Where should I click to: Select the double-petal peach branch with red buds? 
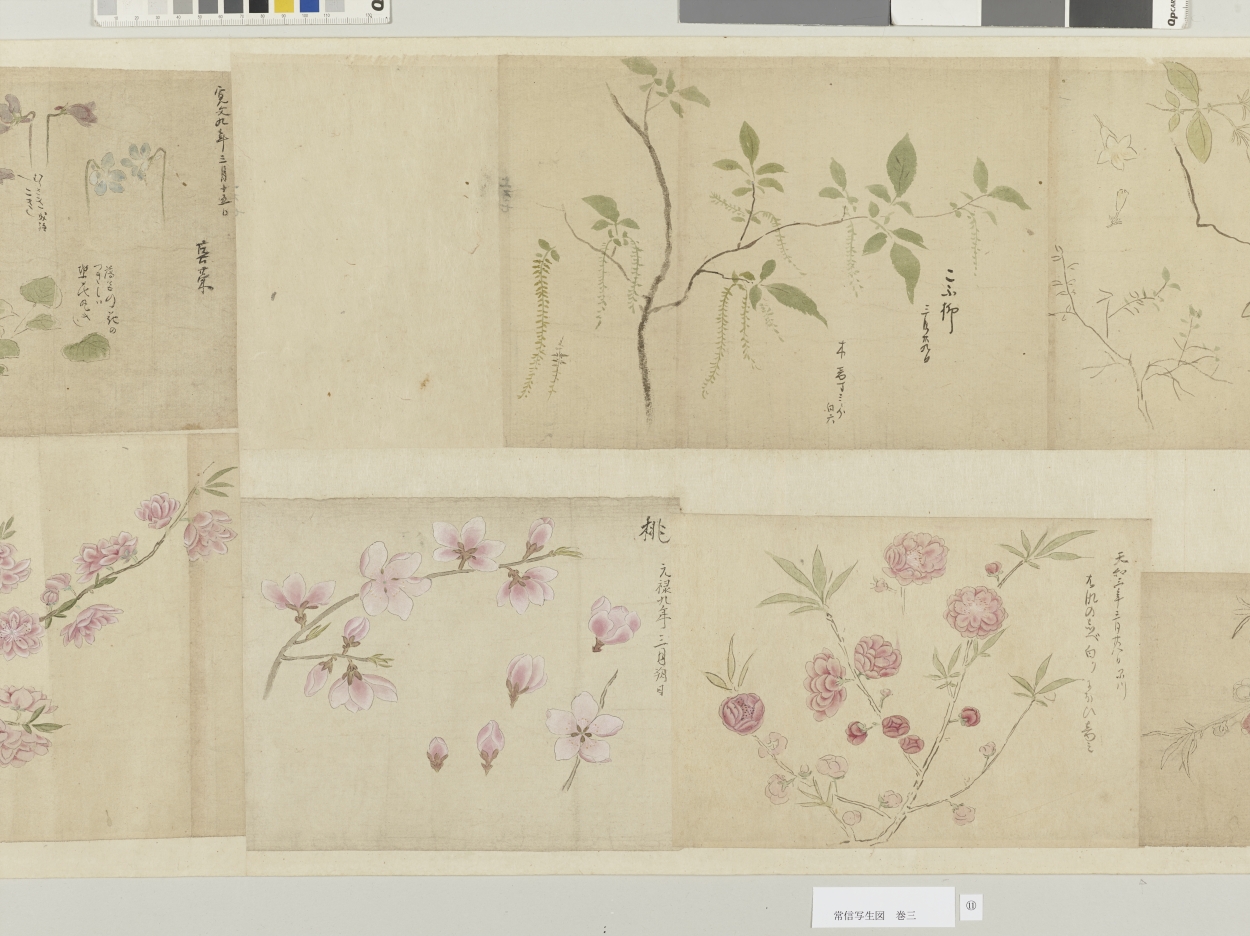click(x=909, y=682)
